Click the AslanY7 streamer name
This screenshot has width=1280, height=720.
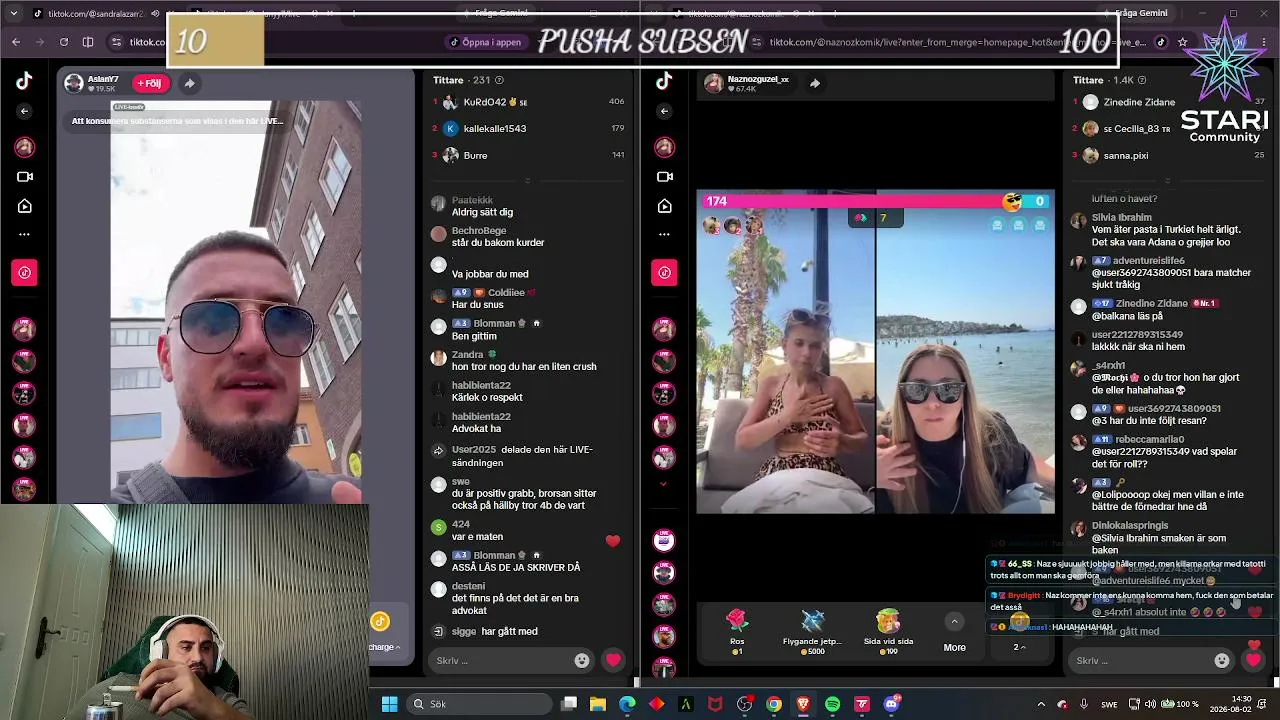point(103,79)
